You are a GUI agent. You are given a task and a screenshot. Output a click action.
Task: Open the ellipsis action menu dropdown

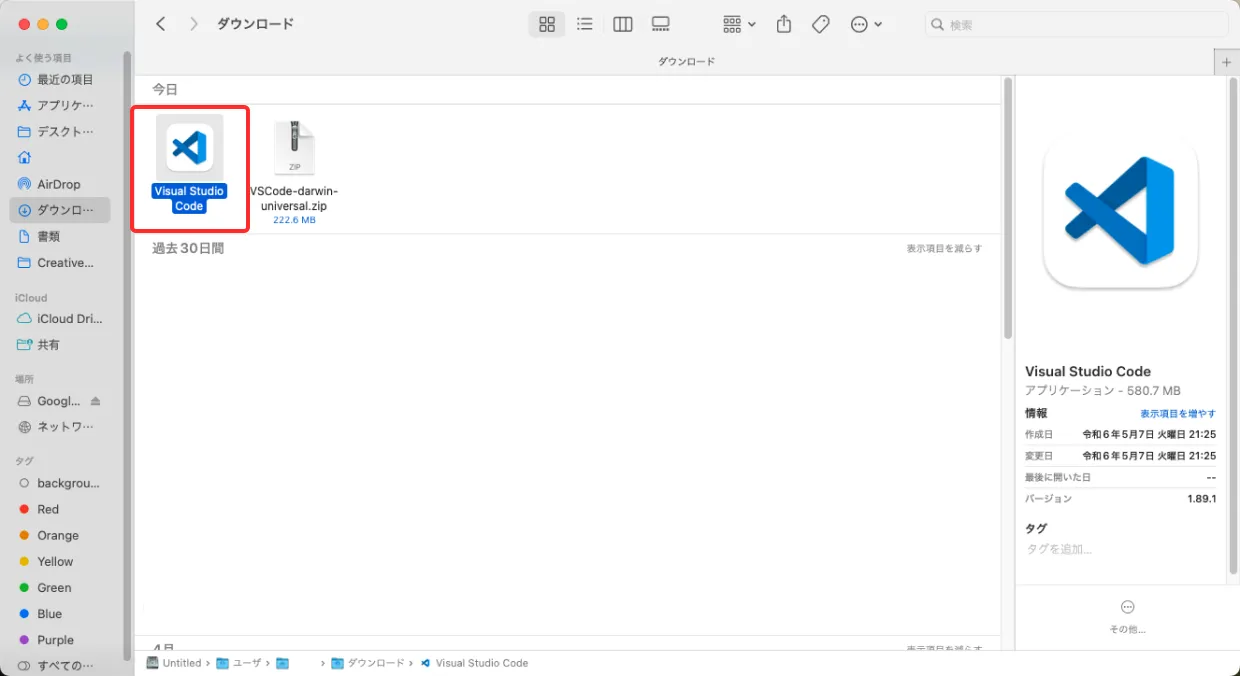point(866,24)
